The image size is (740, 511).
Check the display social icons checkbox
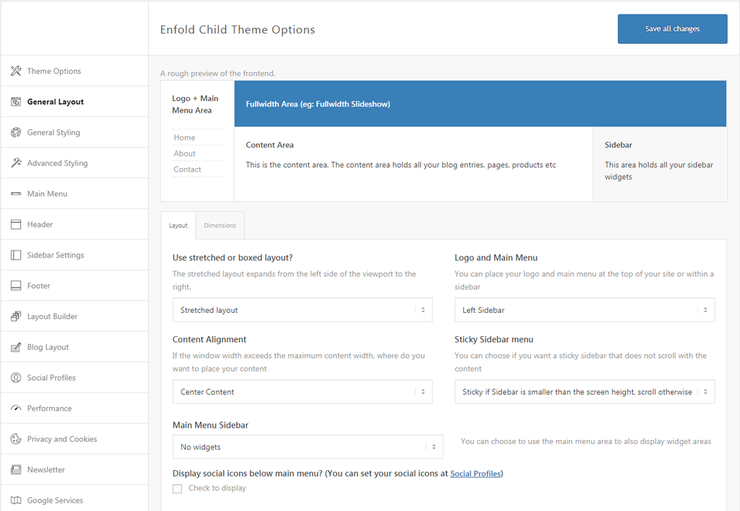[x=177, y=488]
